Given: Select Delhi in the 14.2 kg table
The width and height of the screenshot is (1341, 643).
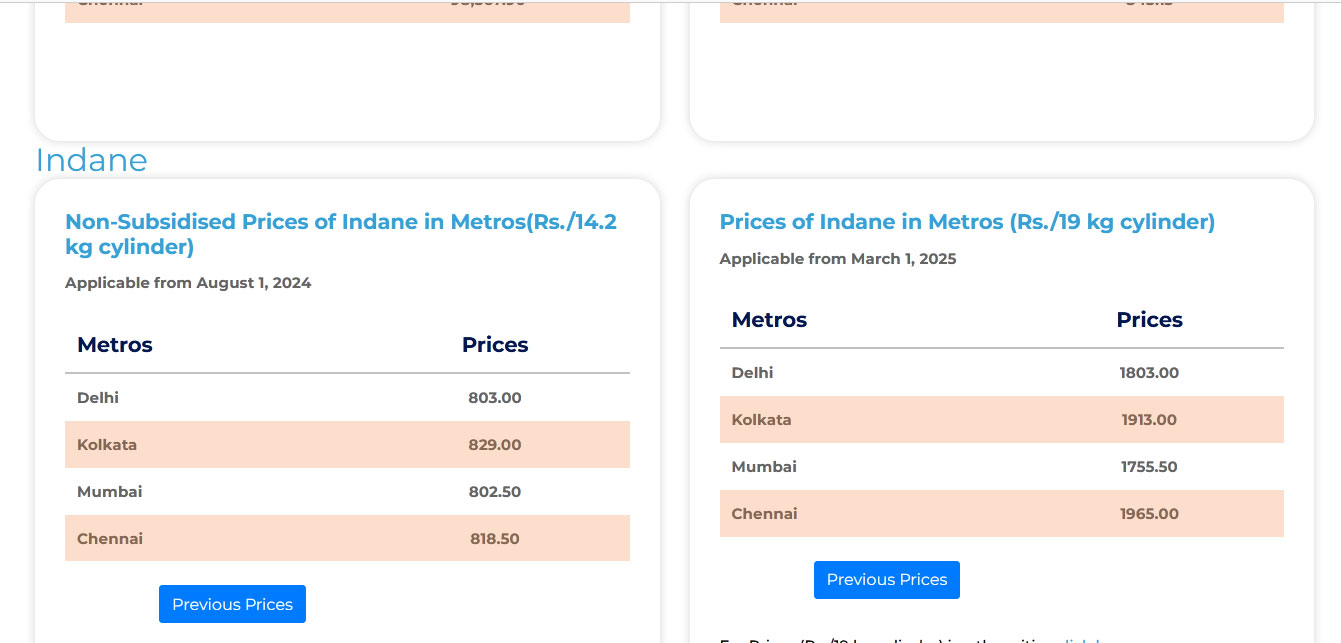Looking at the screenshot, I should tap(98, 398).
